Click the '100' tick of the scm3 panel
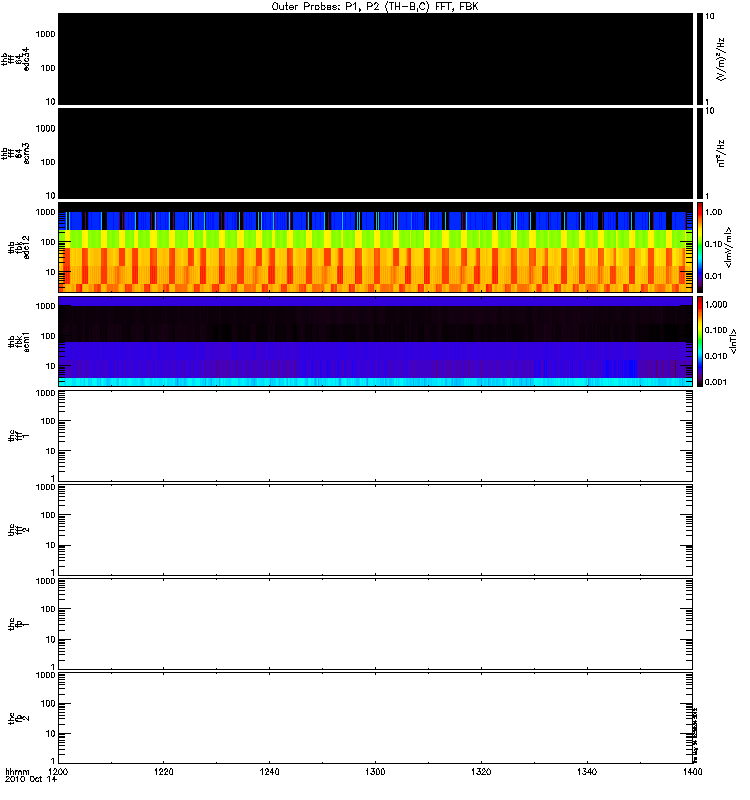 click(48, 162)
